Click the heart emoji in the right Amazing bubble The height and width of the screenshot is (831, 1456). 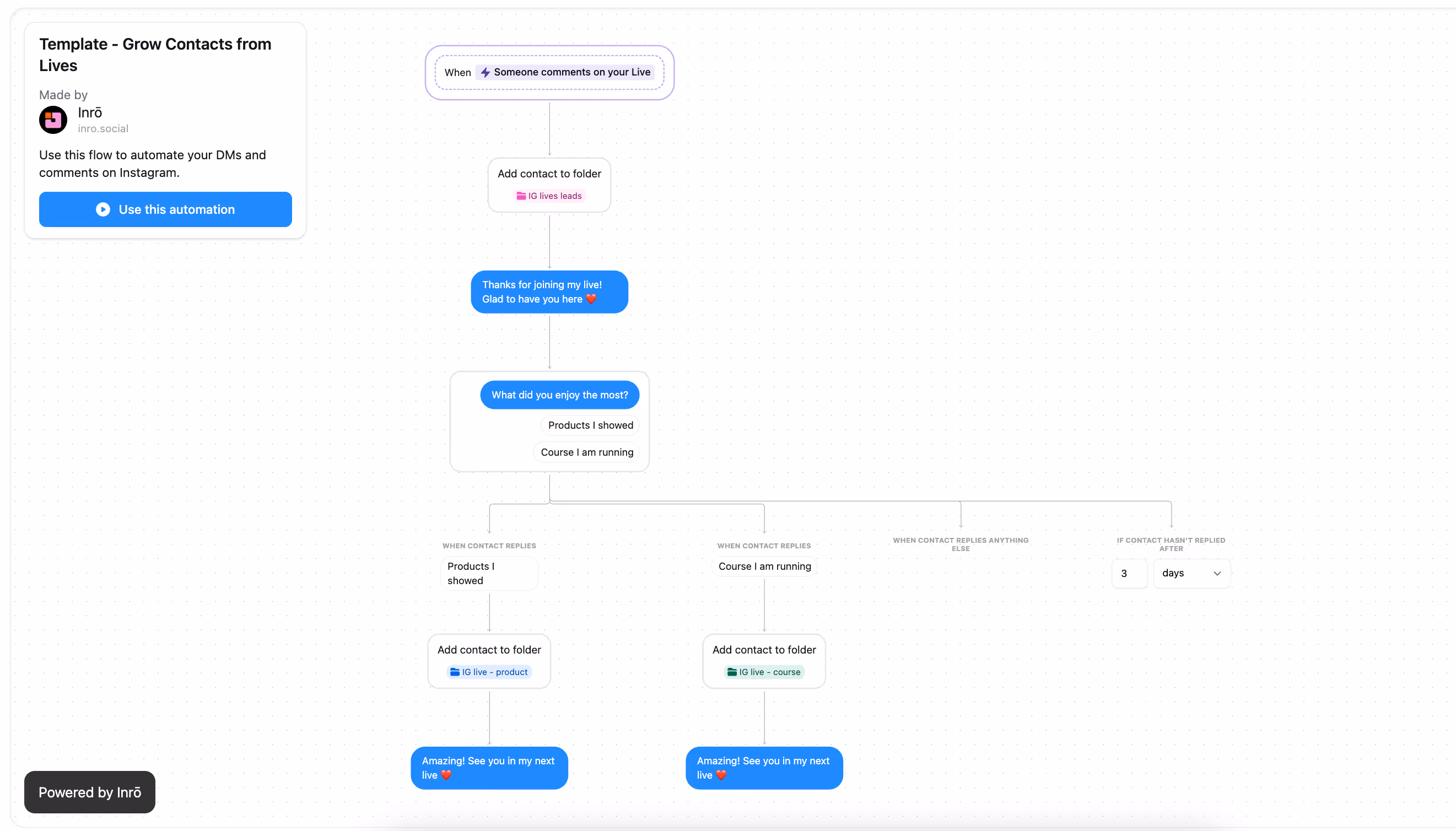coord(721,775)
